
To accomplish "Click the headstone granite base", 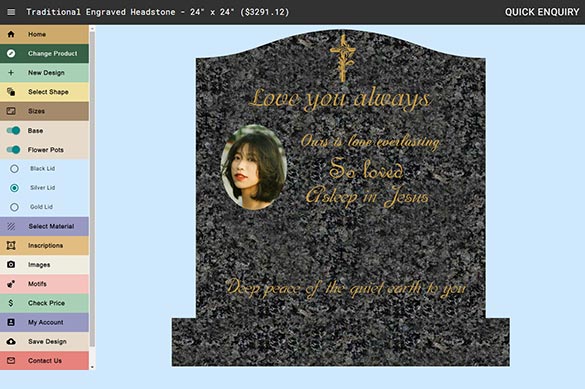I will (341, 342).
